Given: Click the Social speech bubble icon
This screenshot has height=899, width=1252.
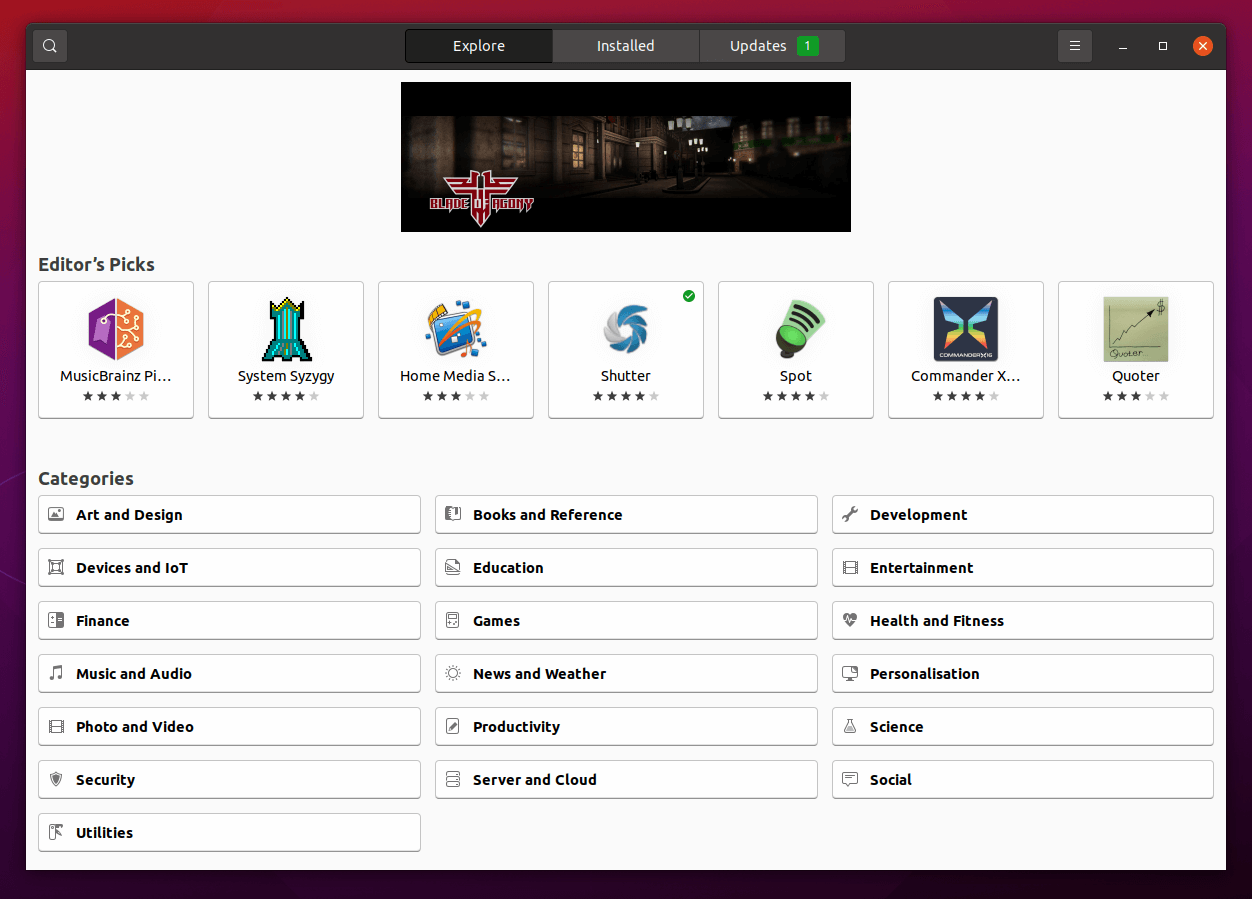Looking at the screenshot, I should coord(850,780).
